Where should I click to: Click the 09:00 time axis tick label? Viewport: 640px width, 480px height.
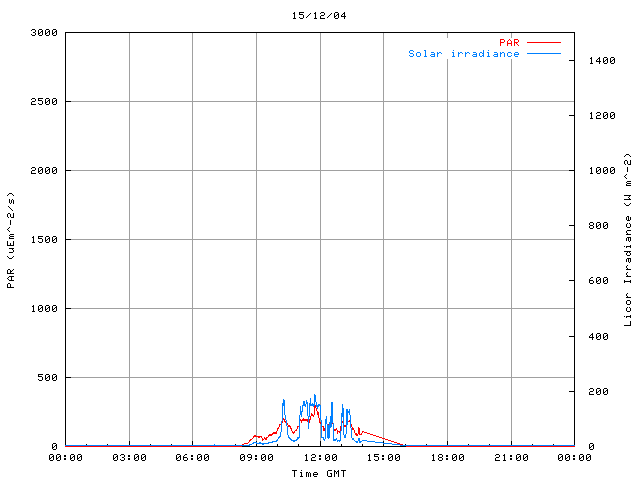(256, 458)
